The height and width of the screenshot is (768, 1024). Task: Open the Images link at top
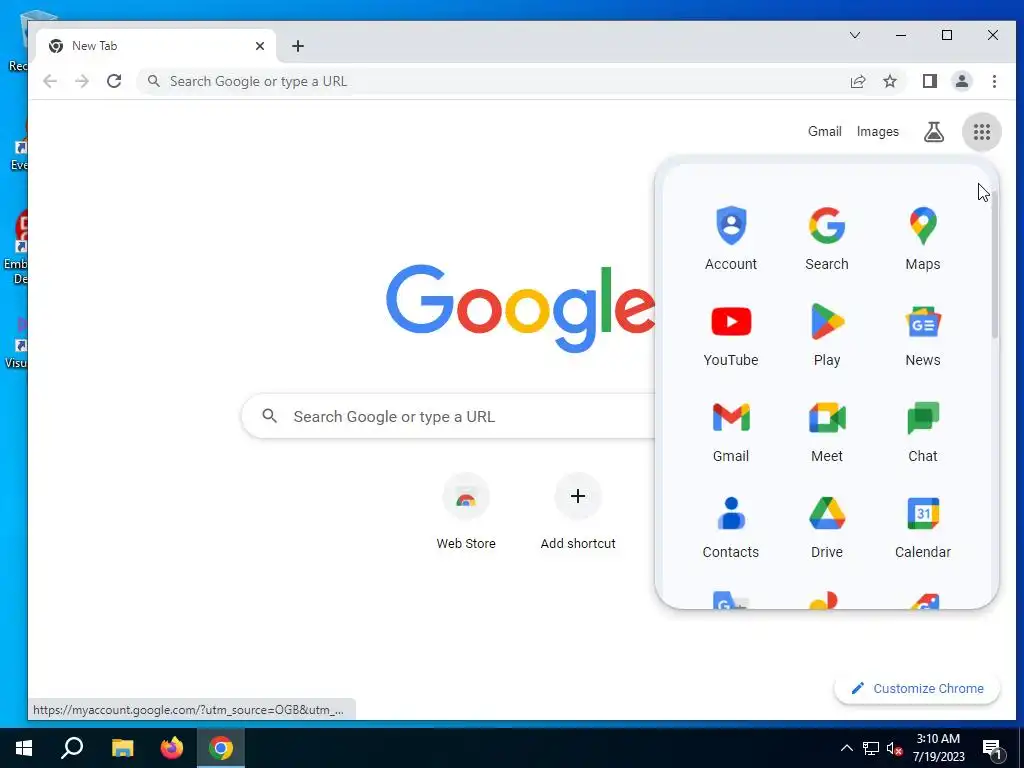[x=877, y=131]
